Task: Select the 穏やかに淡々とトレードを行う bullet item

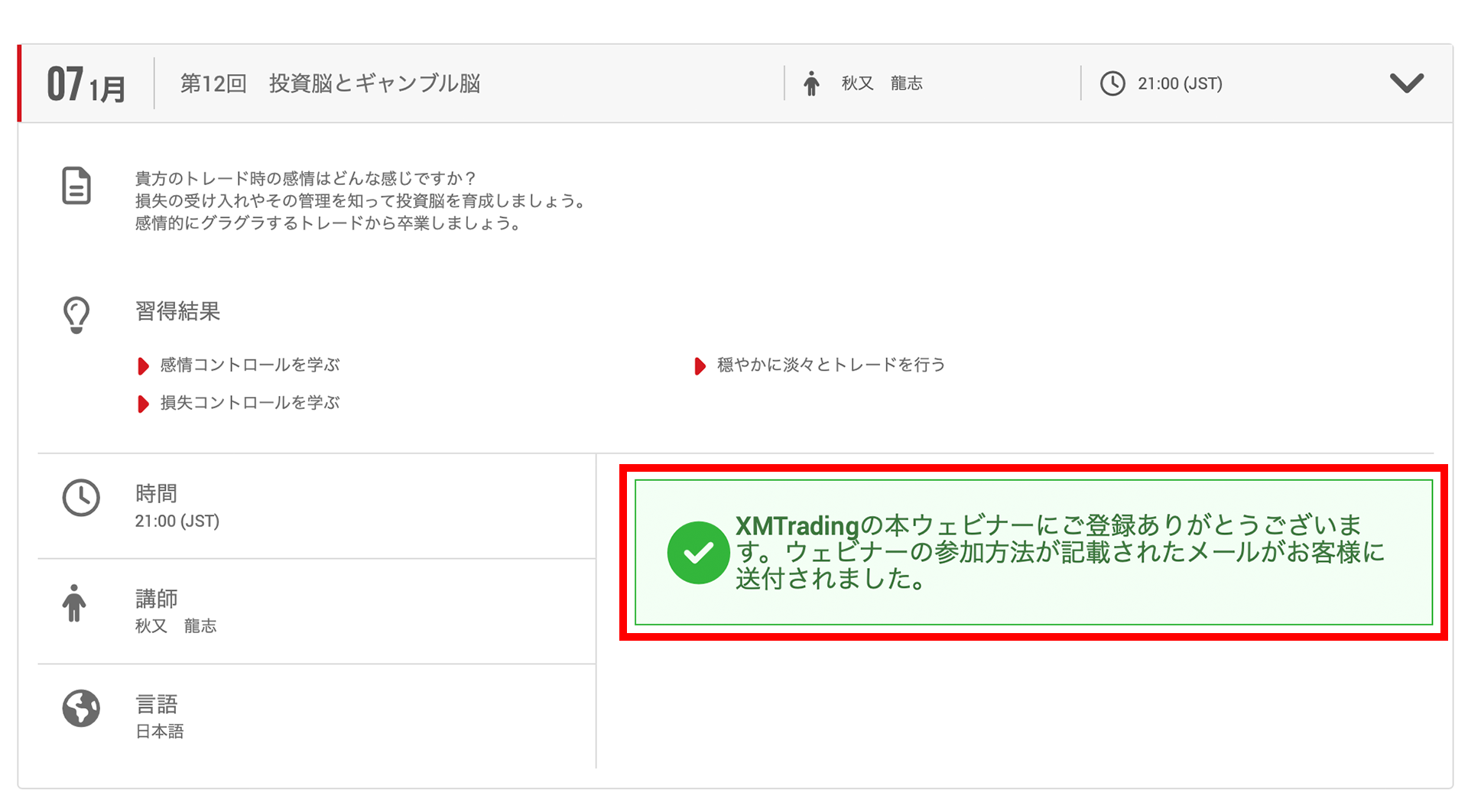Action: point(830,365)
